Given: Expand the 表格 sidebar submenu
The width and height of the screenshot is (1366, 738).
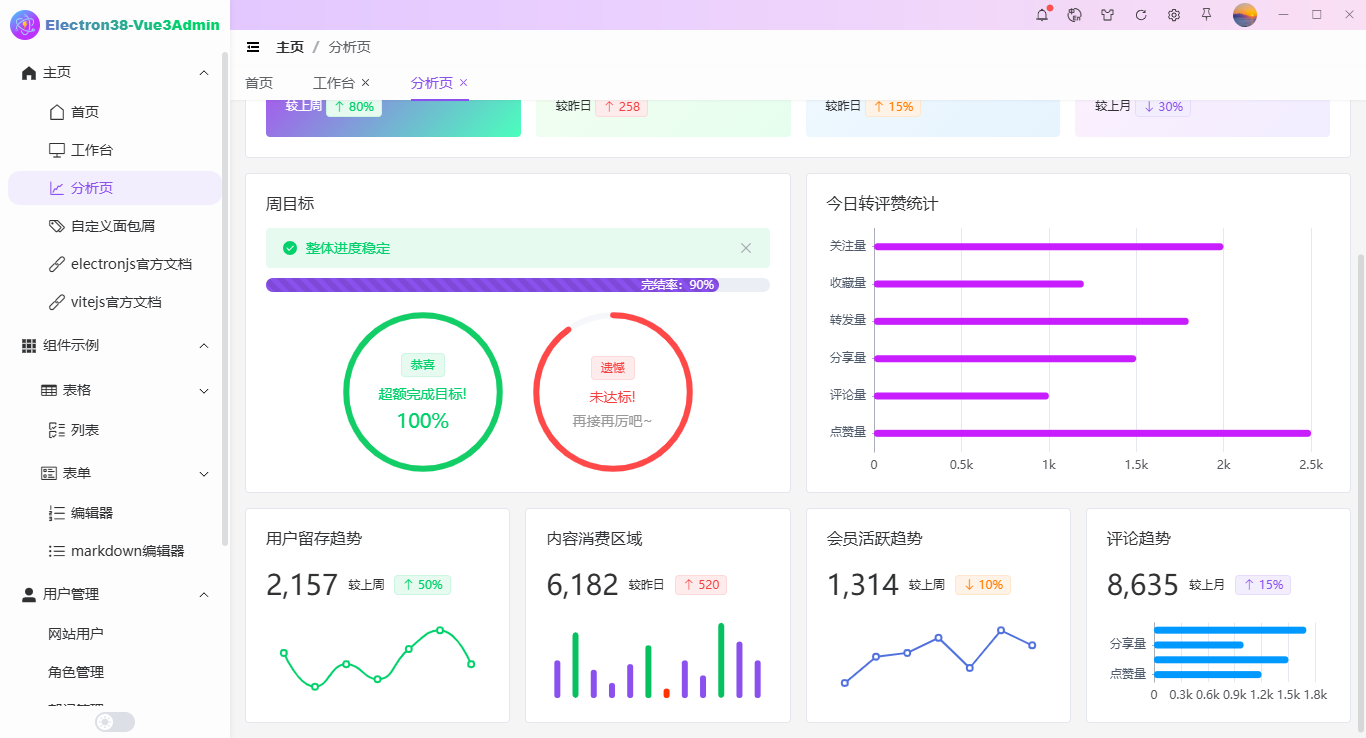Looking at the screenshot, I should point(204,390).
